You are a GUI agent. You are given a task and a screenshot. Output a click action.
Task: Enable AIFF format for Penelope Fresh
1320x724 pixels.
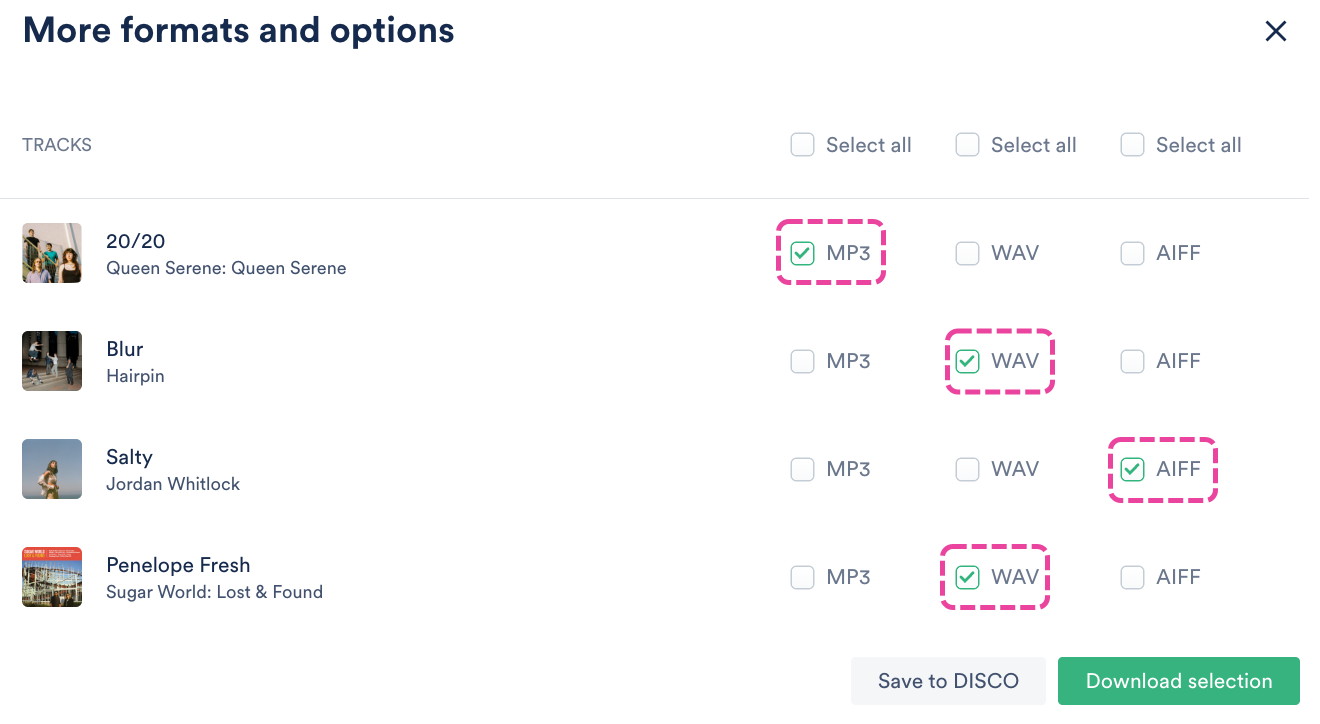pyautogui.click(x=1132, y=577)
